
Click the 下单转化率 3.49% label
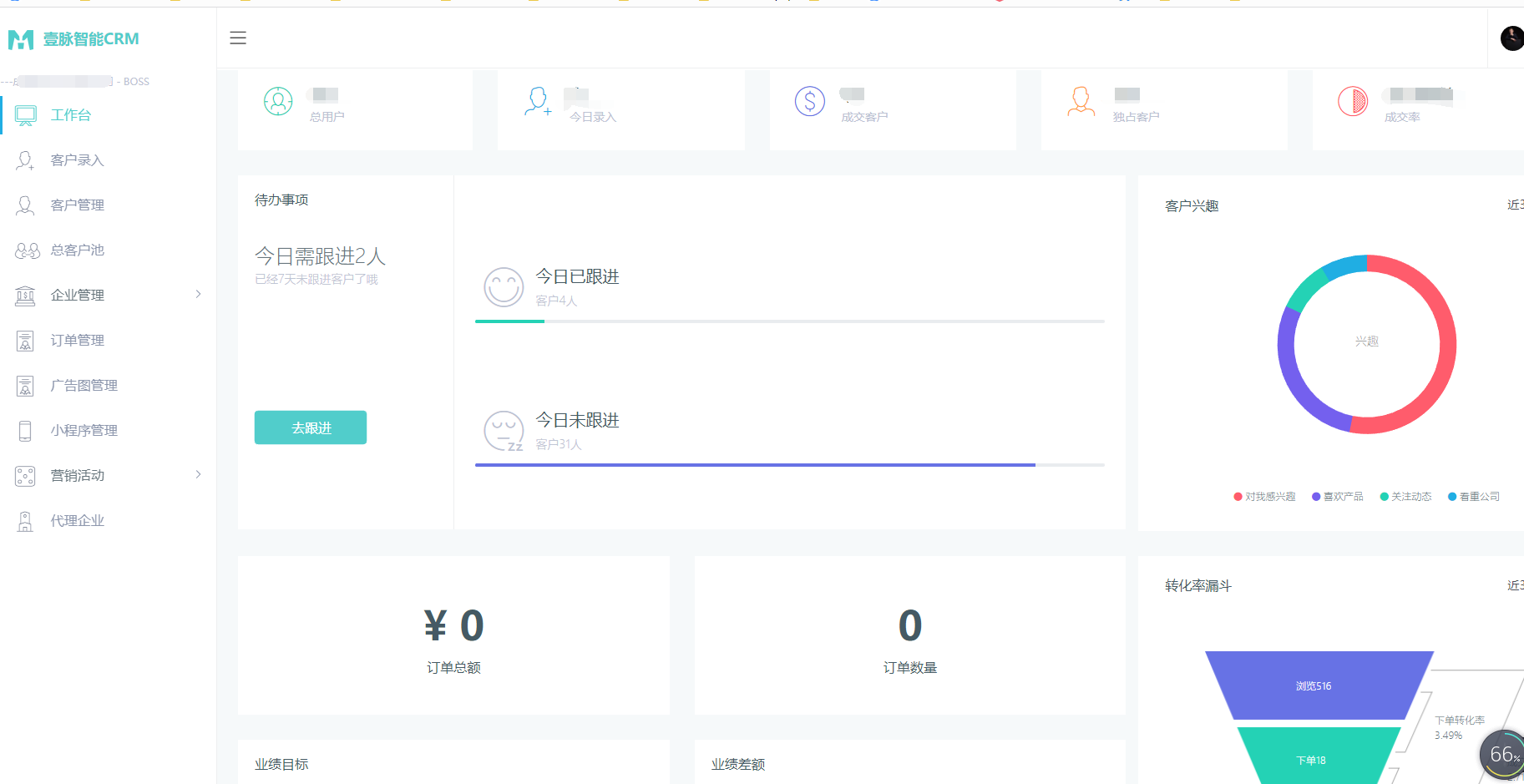pyautogui.click(x=1460, y=727)
